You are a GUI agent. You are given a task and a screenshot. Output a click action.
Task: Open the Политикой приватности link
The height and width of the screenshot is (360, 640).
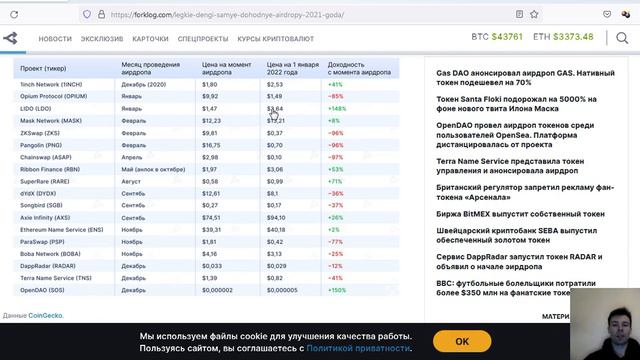coord(358,348)
